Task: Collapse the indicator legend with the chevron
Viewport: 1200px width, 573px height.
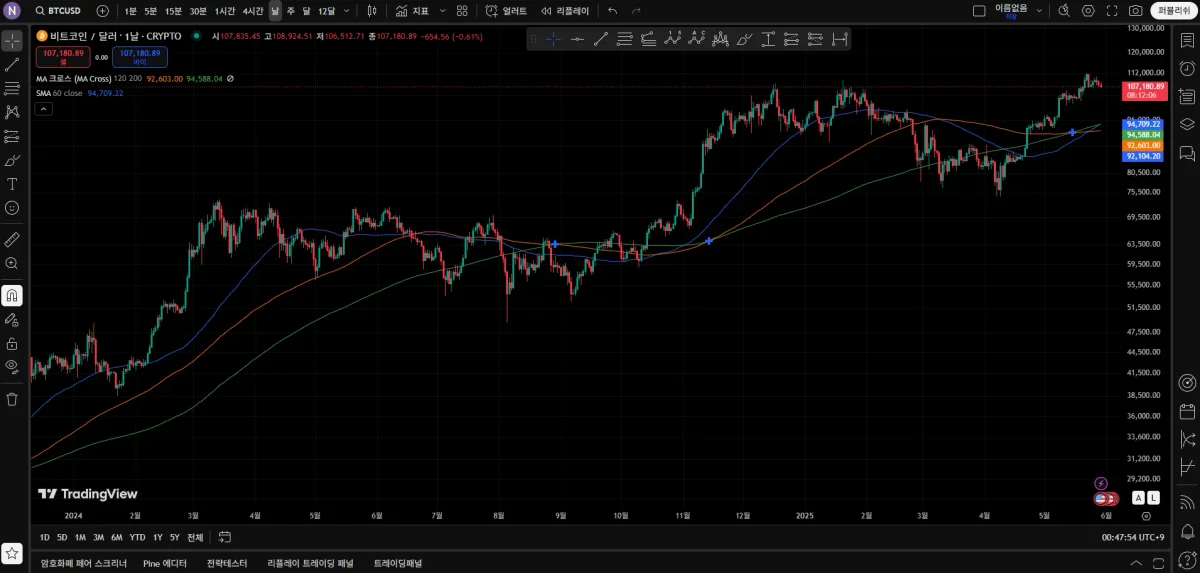Action: point(44,109)
